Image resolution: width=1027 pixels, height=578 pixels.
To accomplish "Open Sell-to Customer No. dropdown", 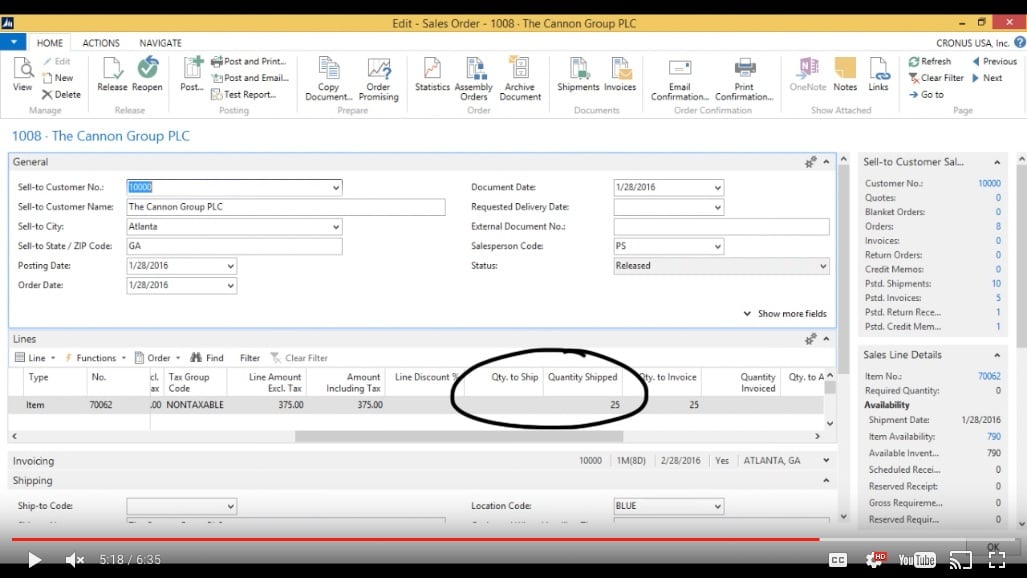I will click(x=335, y=187).
